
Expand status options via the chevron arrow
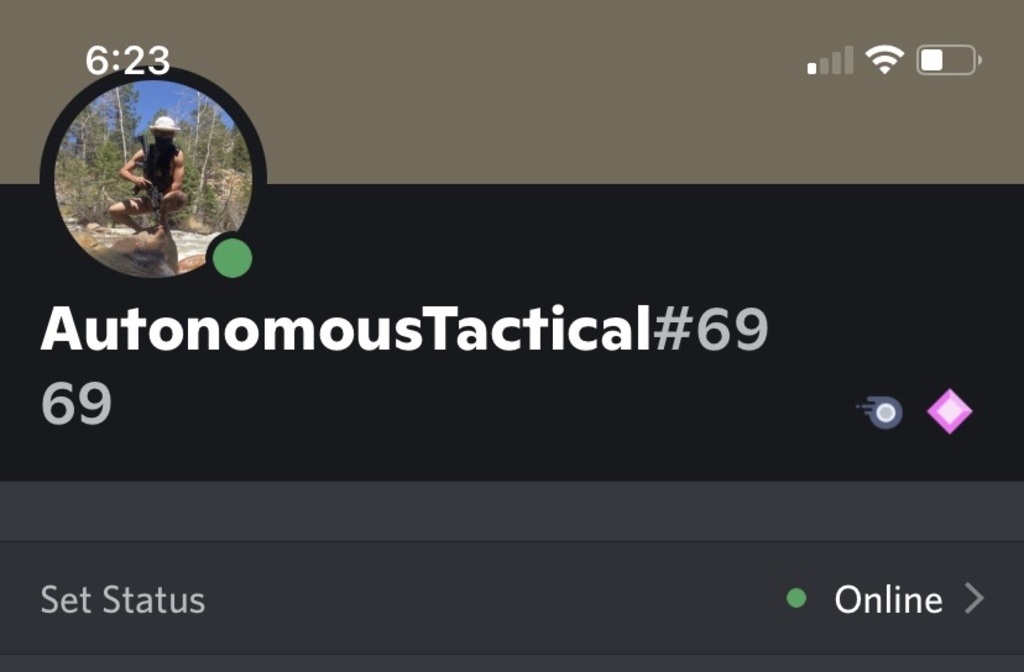tap(974, 598)
